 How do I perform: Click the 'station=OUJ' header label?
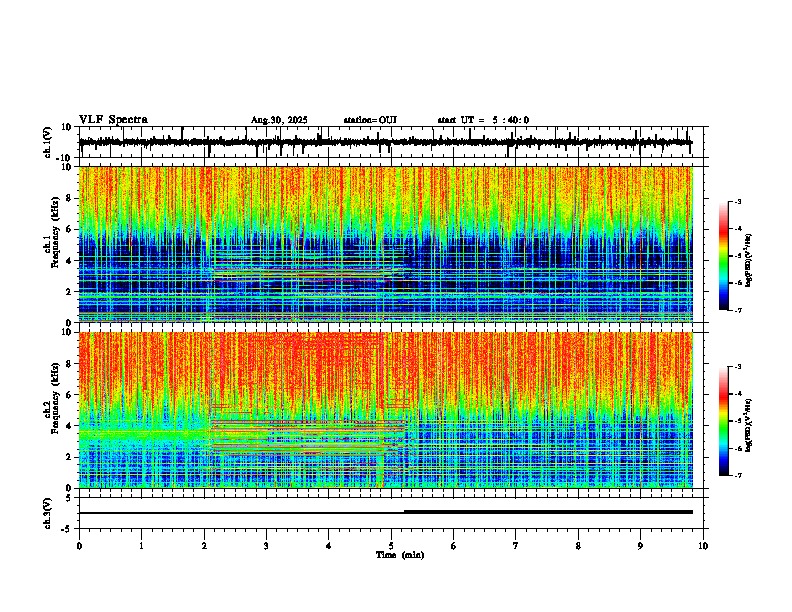370,120
